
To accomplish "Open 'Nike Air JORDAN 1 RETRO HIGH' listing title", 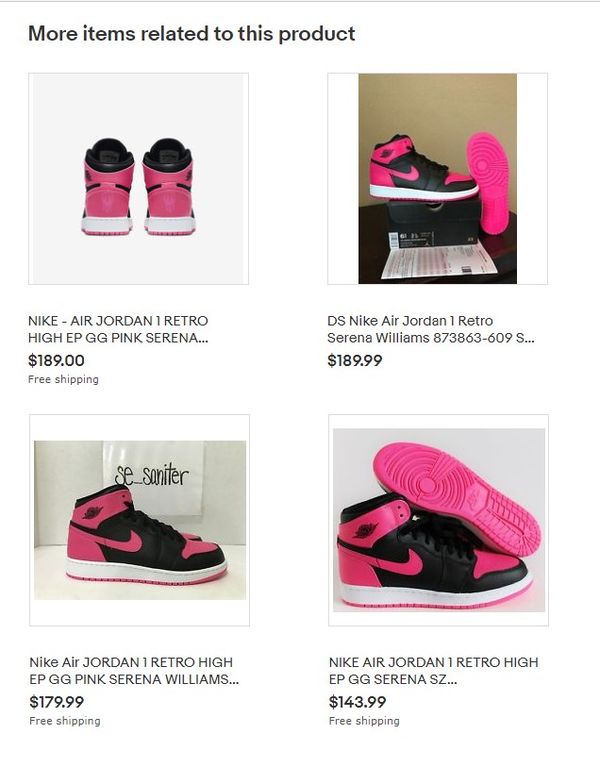I will tap(134, 670).
